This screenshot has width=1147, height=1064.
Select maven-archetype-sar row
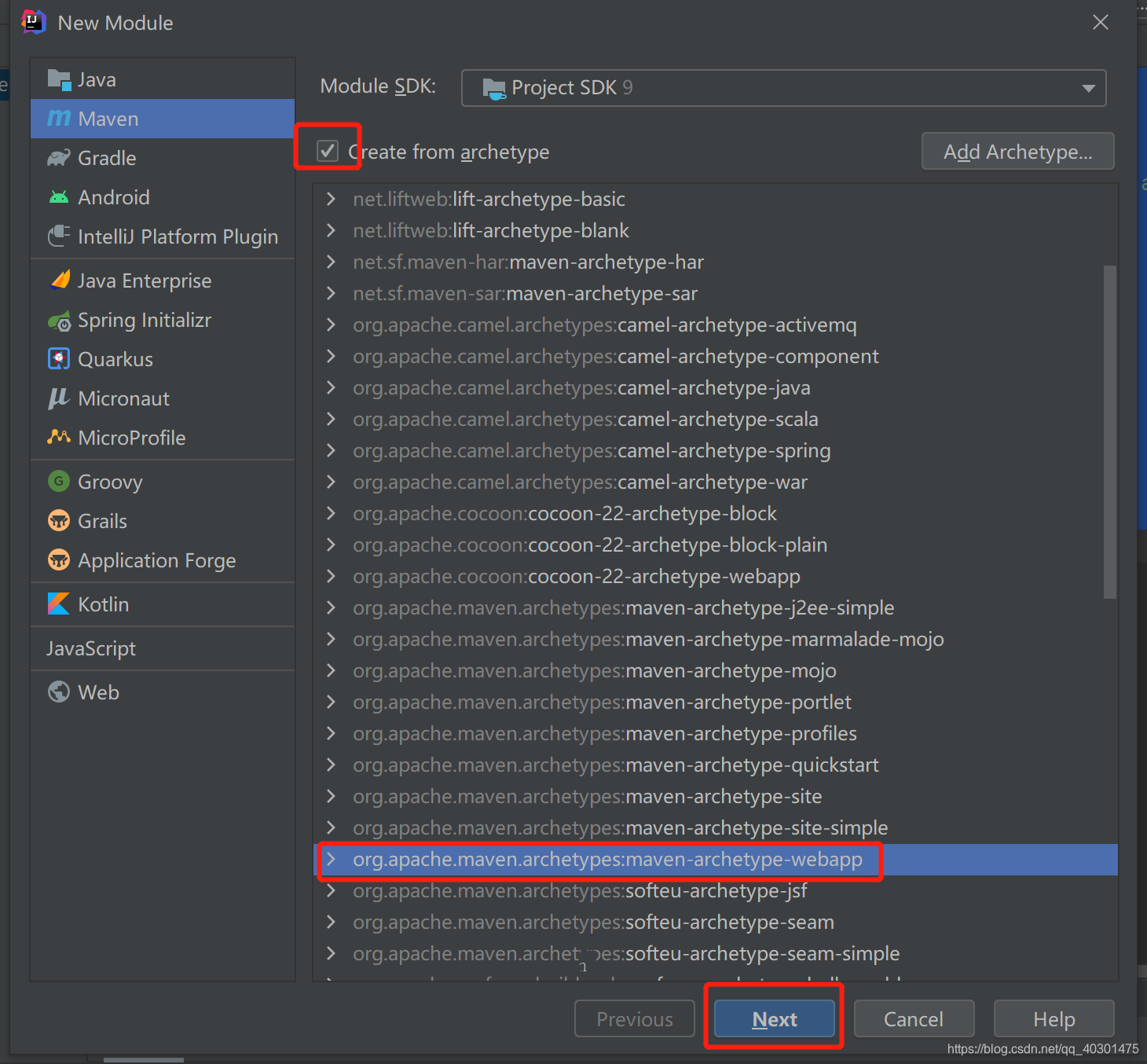click(x=716, y=293)
